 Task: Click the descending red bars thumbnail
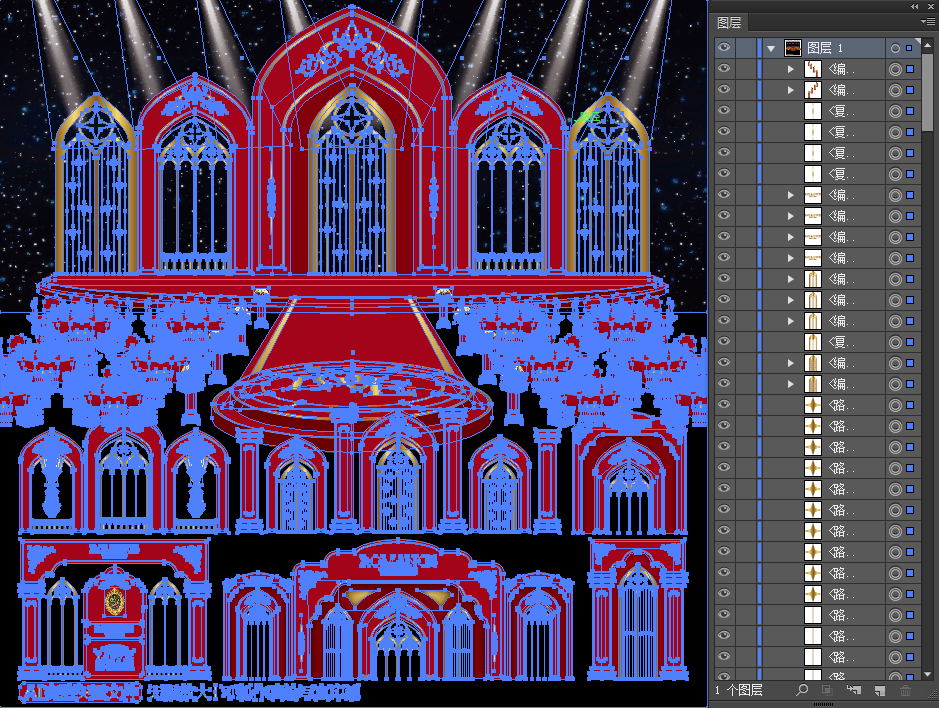click(x=813, y=69)
